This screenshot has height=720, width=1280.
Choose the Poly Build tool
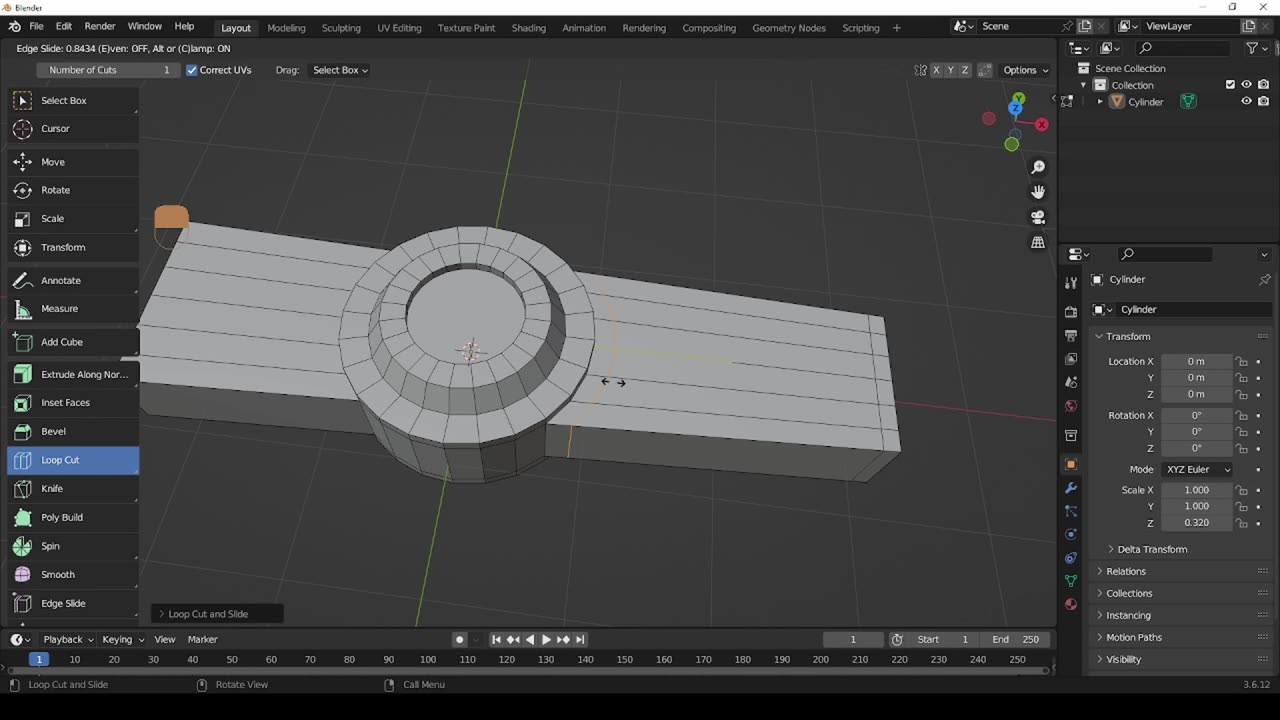click(73, 517)
